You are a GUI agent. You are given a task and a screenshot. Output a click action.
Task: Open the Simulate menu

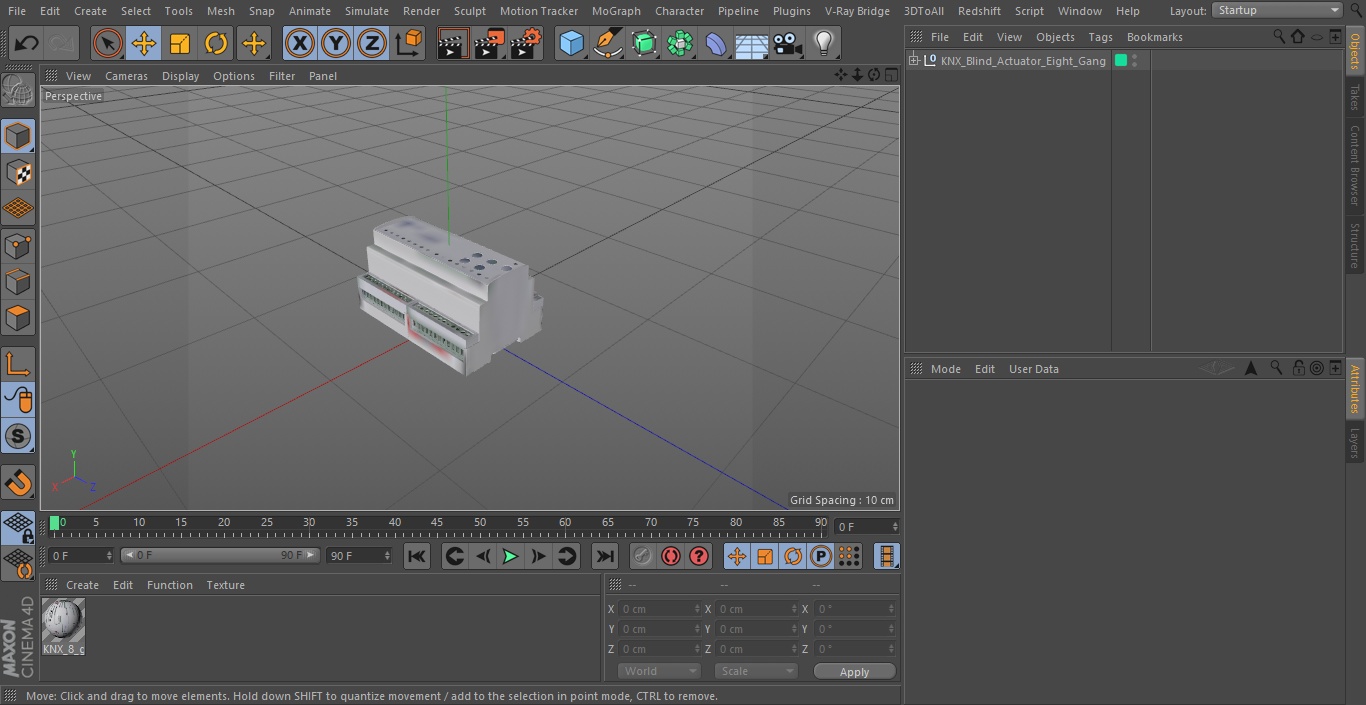(367, 11)
